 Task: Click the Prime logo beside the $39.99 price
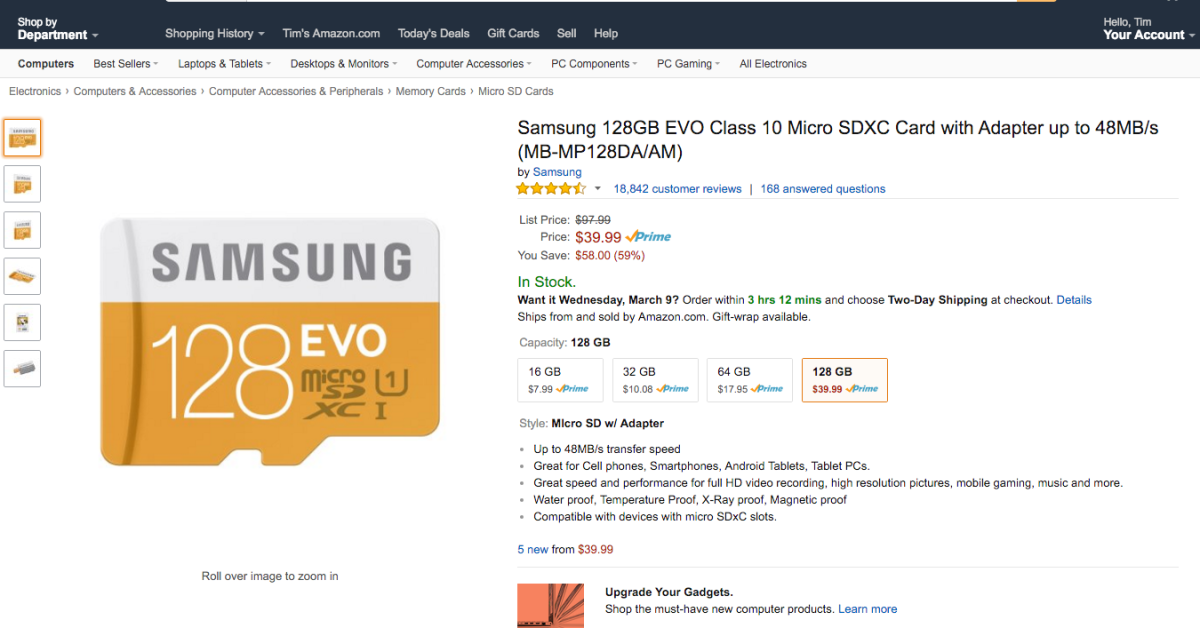(x=648, y=237)
